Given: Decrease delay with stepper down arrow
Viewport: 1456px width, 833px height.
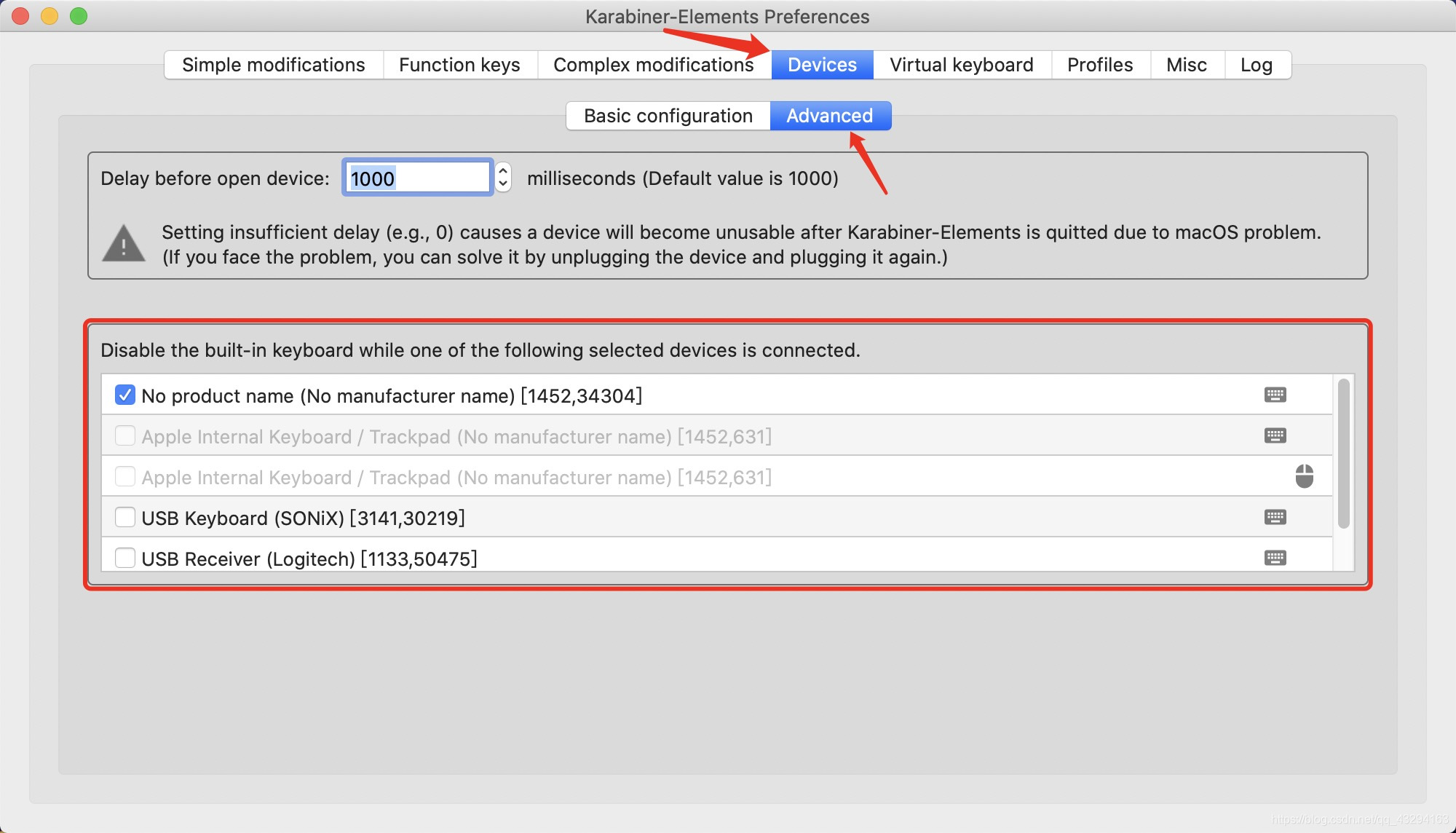Looking at the screenshot, I should point(502,184).
